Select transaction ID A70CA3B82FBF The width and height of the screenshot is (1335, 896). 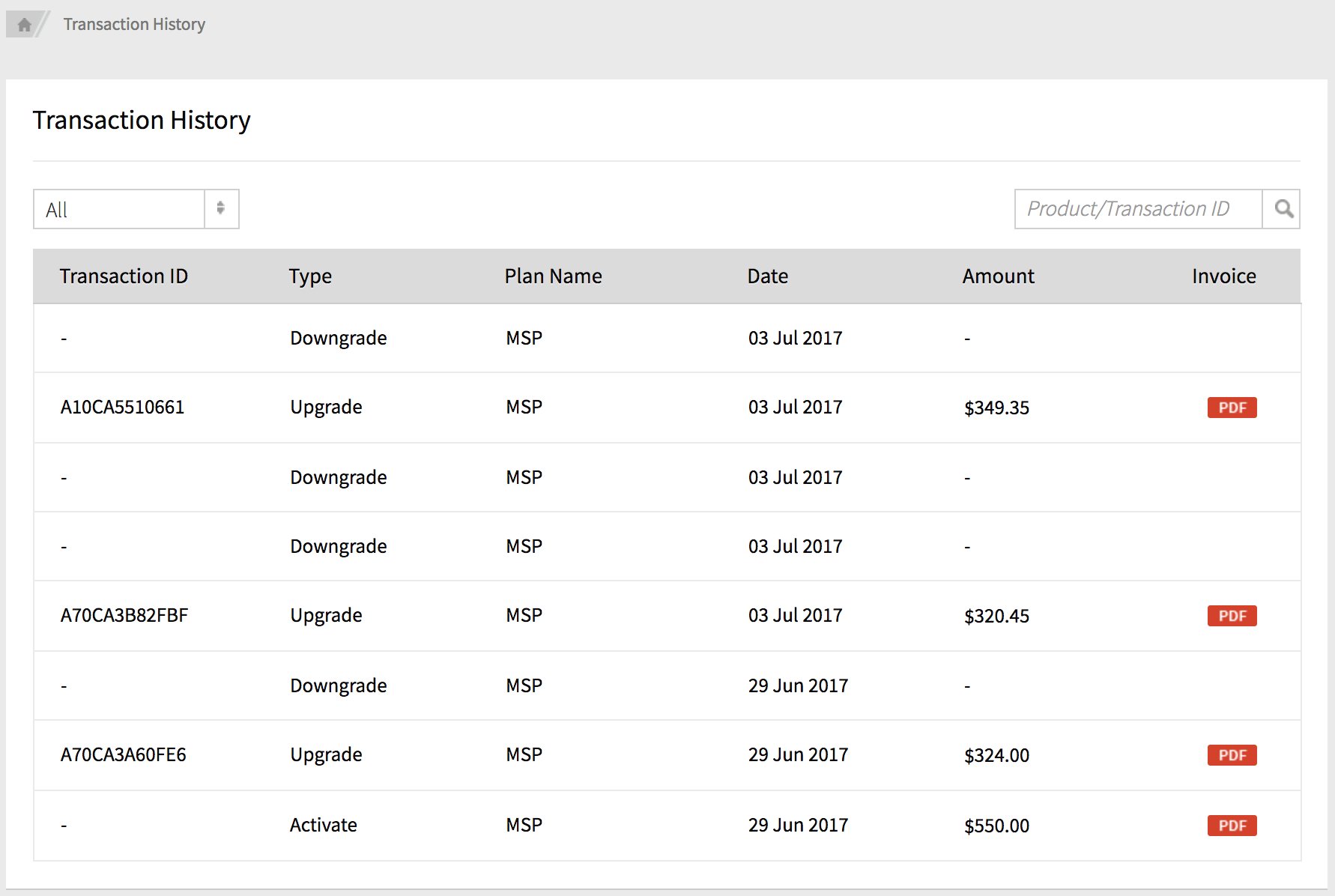(124, 616)
